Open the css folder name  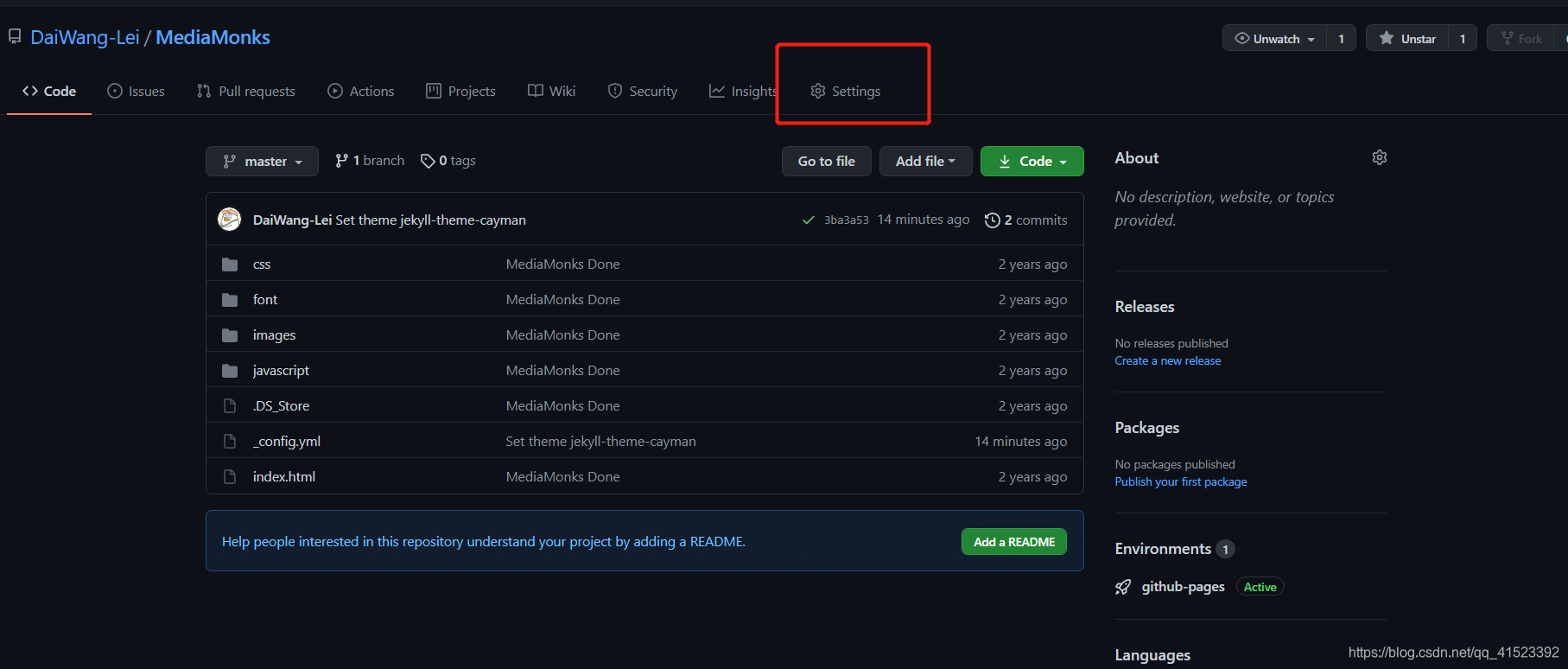[262, 264]
